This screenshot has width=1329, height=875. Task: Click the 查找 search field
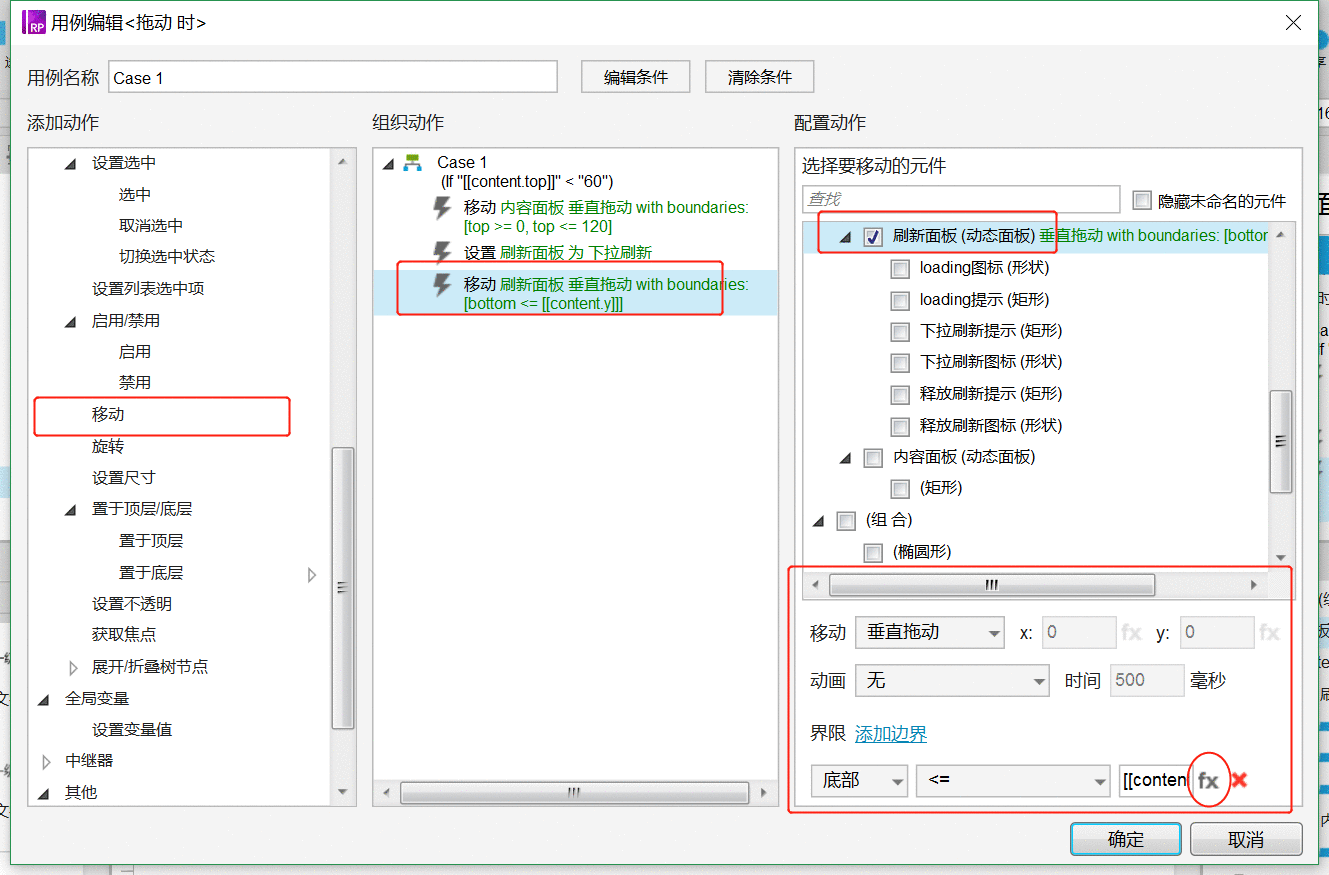click(961, 199)
